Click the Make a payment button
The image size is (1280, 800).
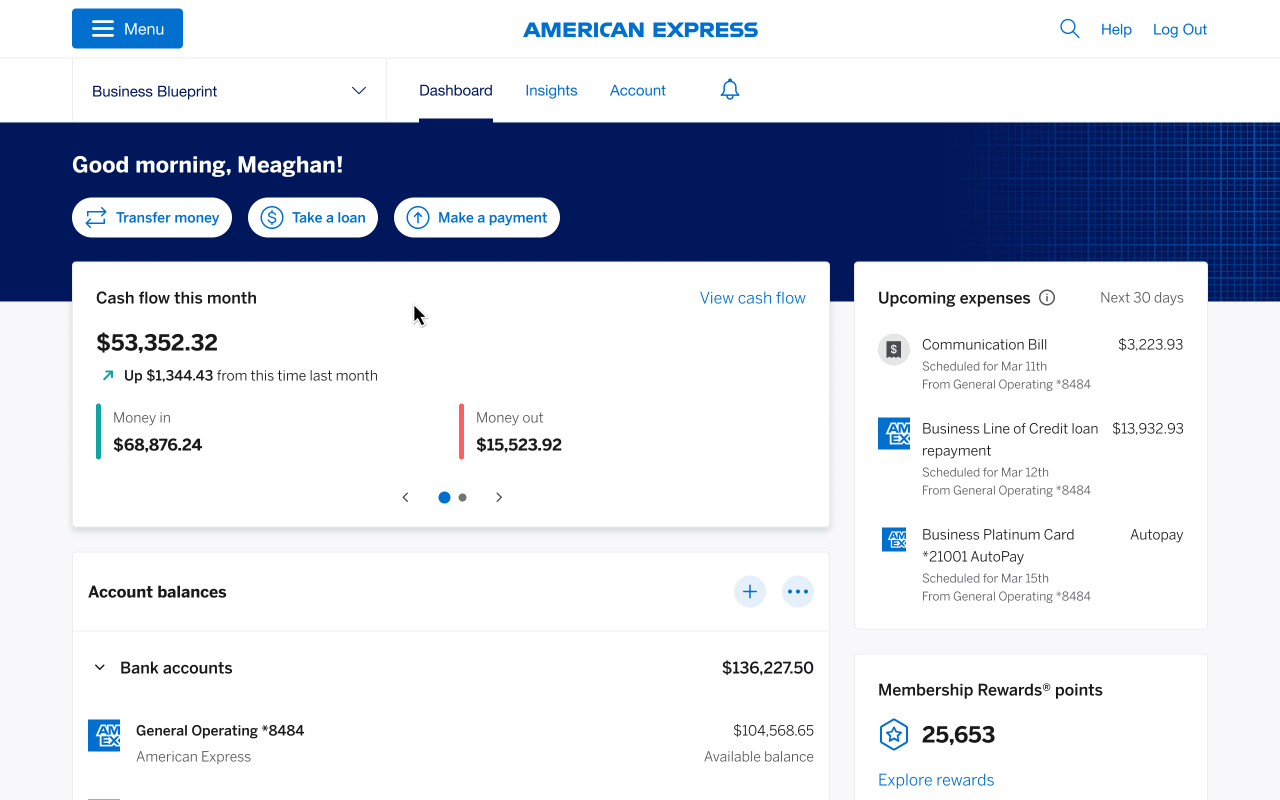[x=477, y=218]
